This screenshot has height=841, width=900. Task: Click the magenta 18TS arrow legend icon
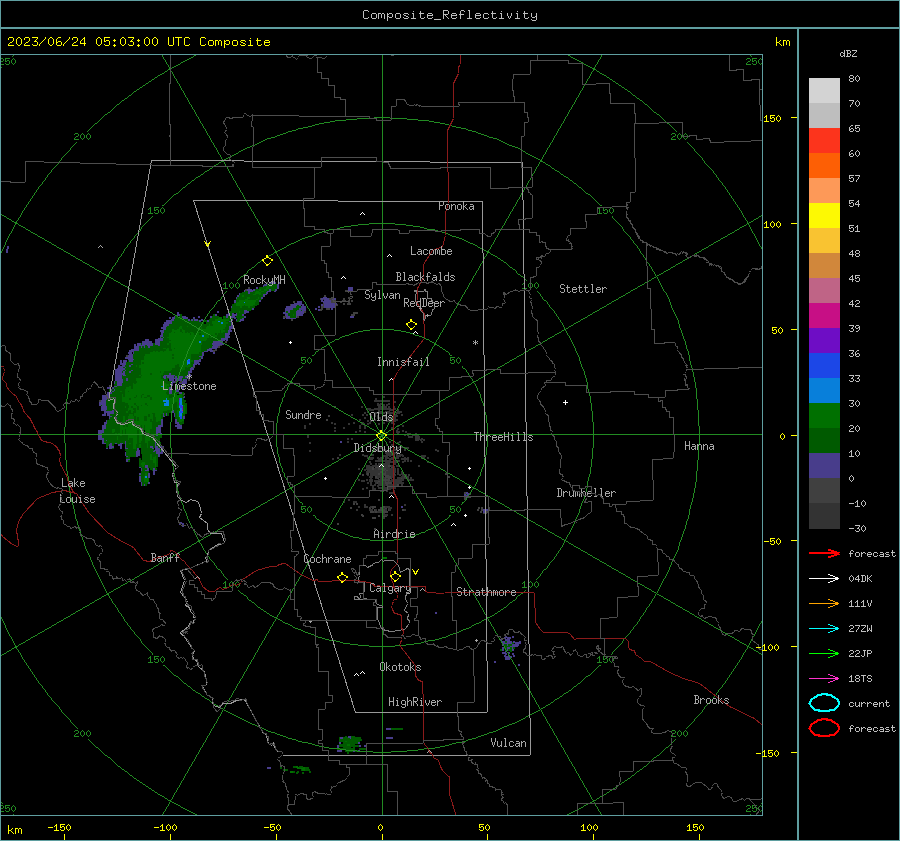pos(824,679)
